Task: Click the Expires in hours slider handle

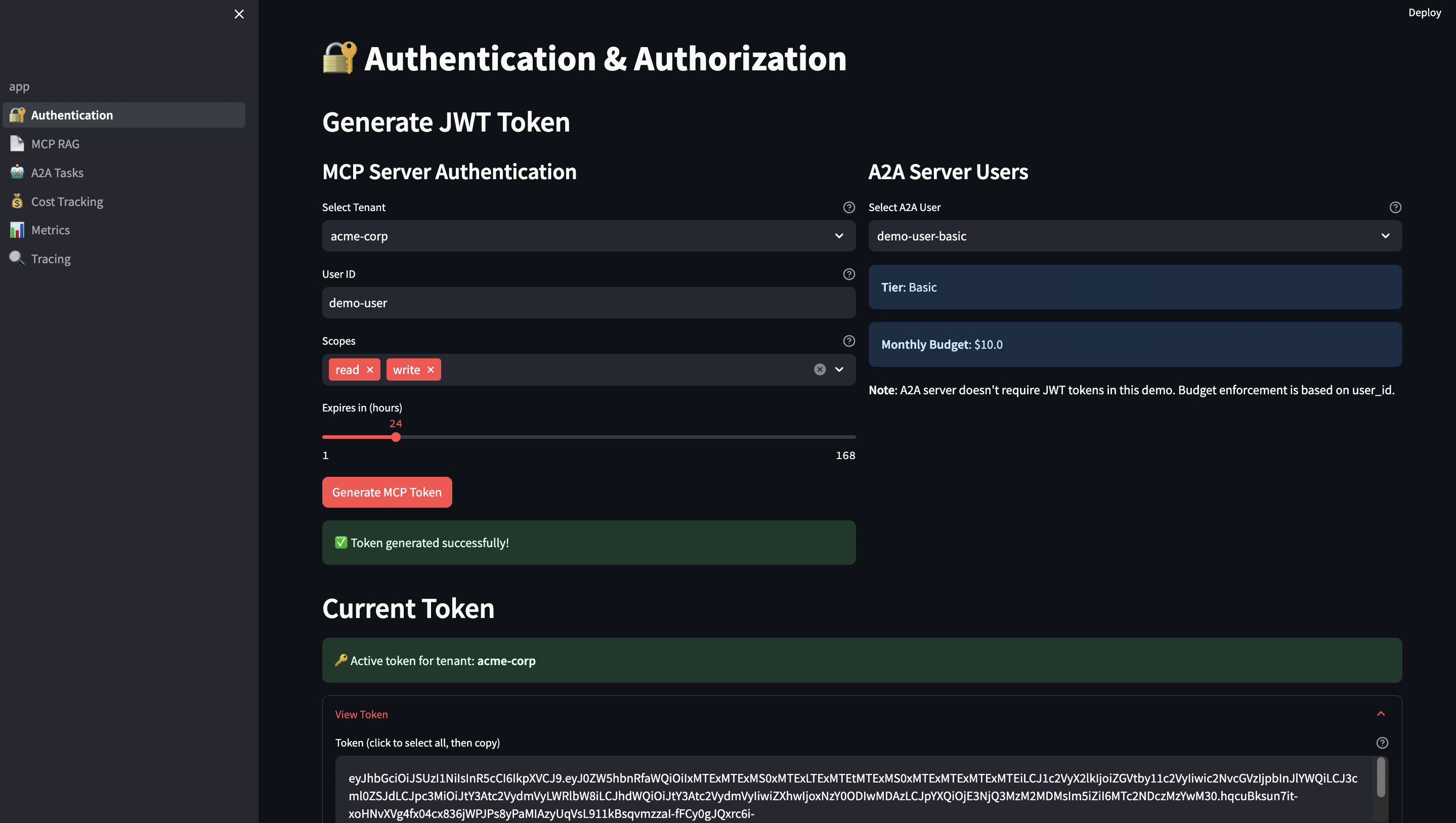Action: point(396,437)
